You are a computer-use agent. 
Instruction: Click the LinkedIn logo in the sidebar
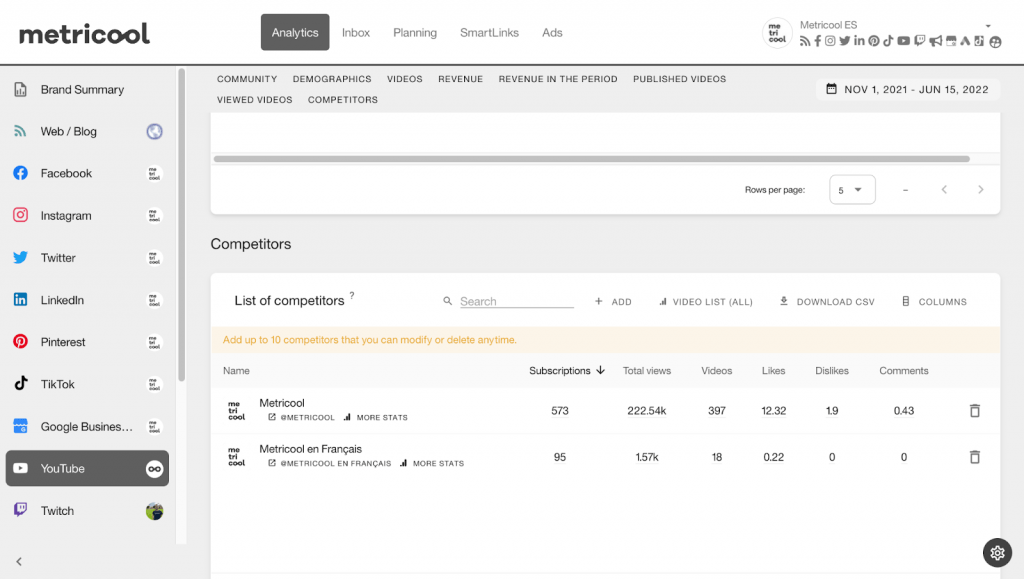point(20,300)
